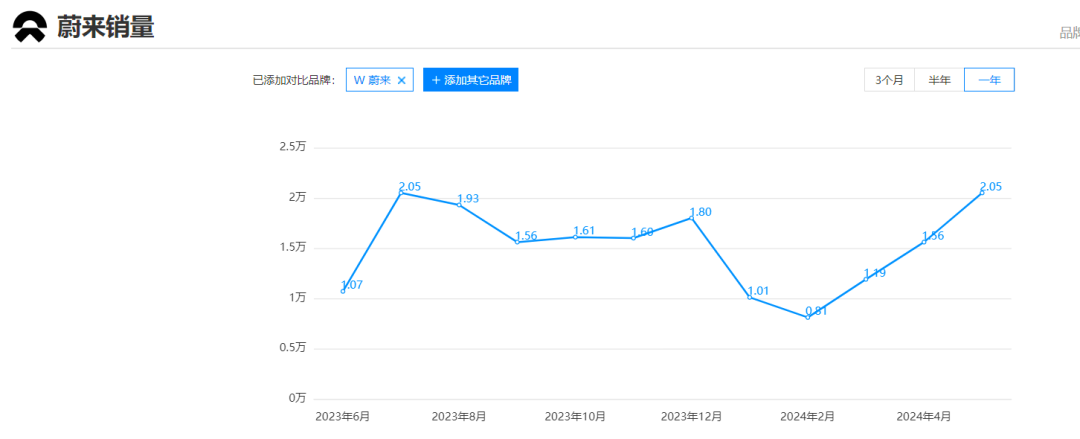Choose the 一年 time range tab
Screen dimensions: 1080x439
point(989,80)
